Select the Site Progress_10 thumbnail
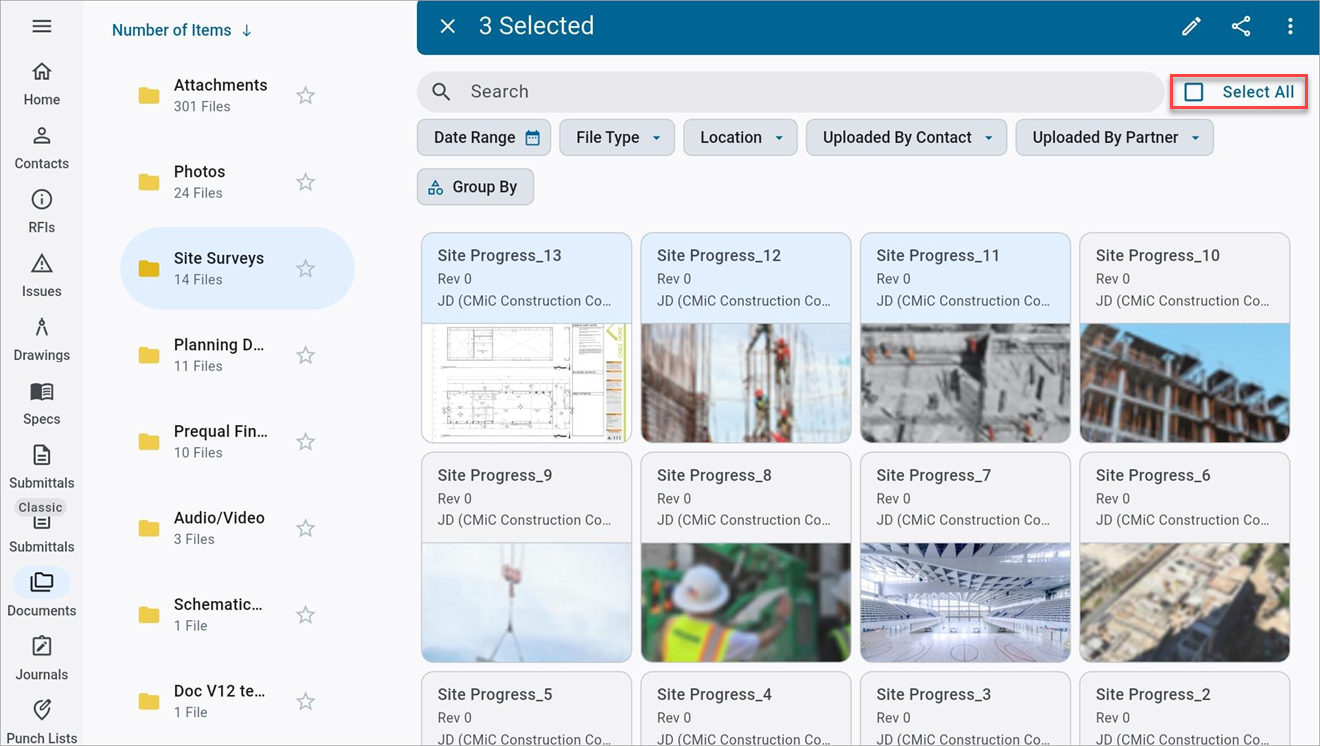The height and width of the screenshot is (746, 1320). (x=1185, y=383)
